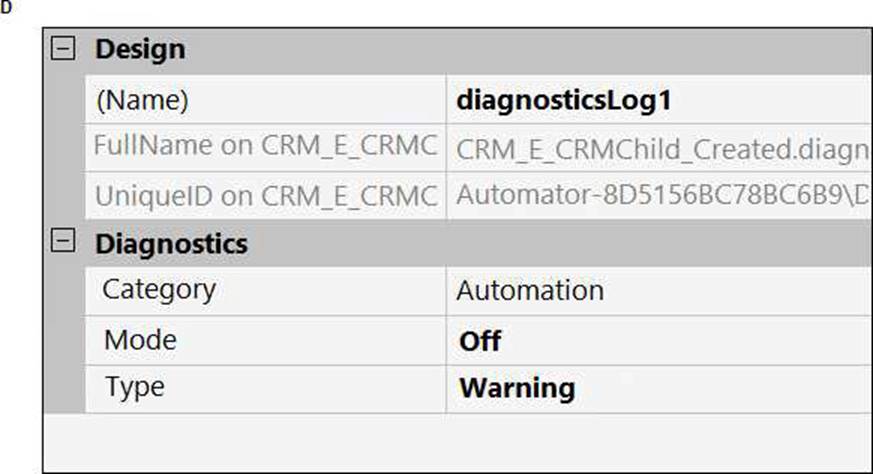
Task: Collapse the Design category section
Action: tap(63, 50)
